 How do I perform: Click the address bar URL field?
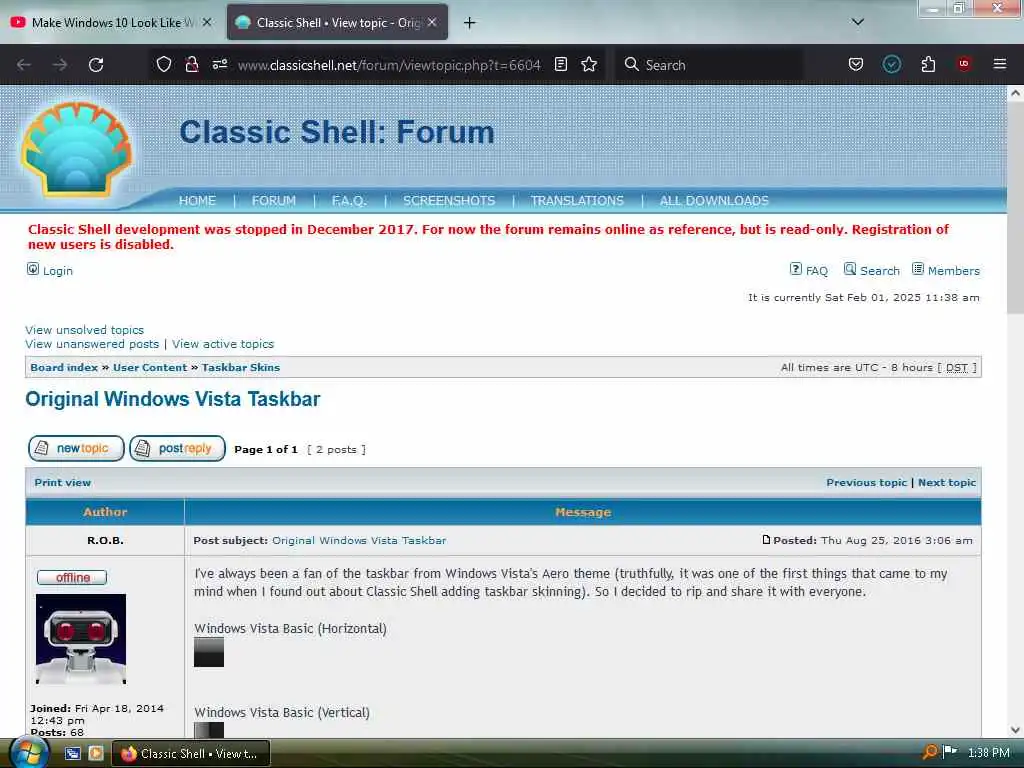click(x=389, y=65)
